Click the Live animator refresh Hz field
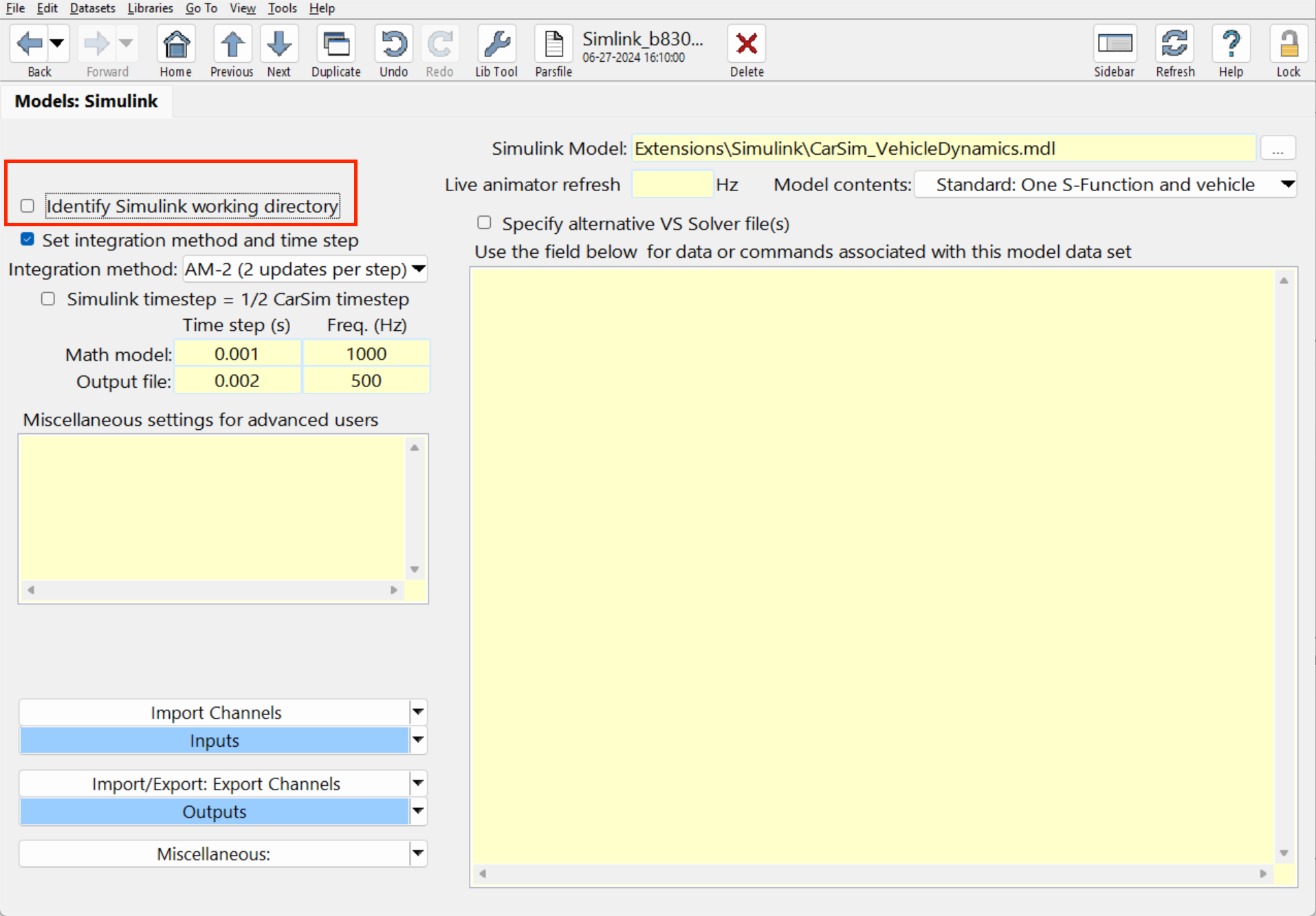Viewport: 1316px width, 916px height. click(672, 184)
